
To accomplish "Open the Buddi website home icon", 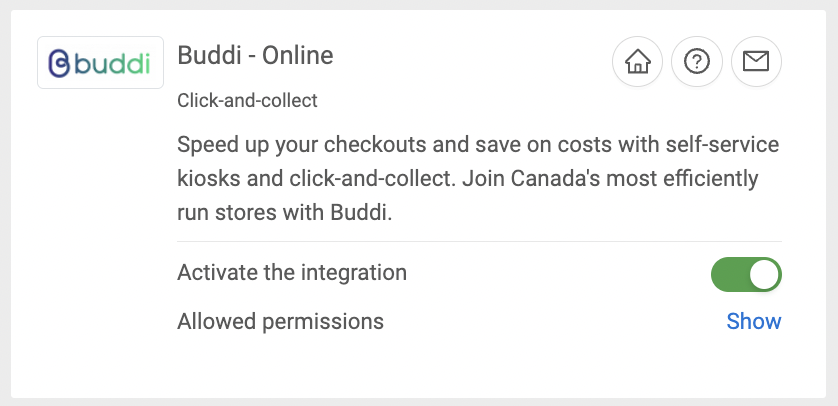I will (637, 62).
